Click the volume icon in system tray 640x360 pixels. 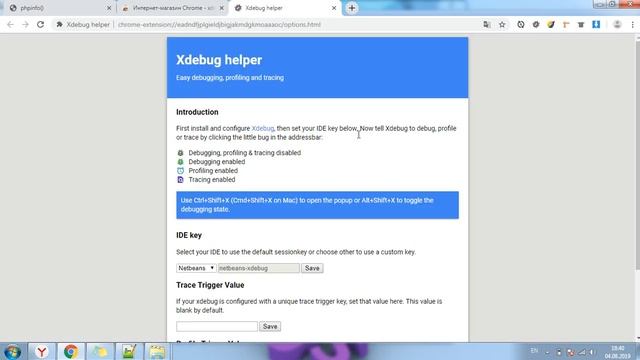pos(593,352)
